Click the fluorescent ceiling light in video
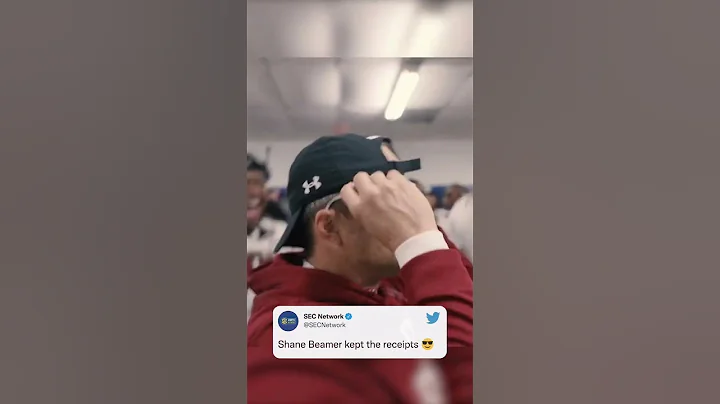The image size is (720, 404). point(402,94)
